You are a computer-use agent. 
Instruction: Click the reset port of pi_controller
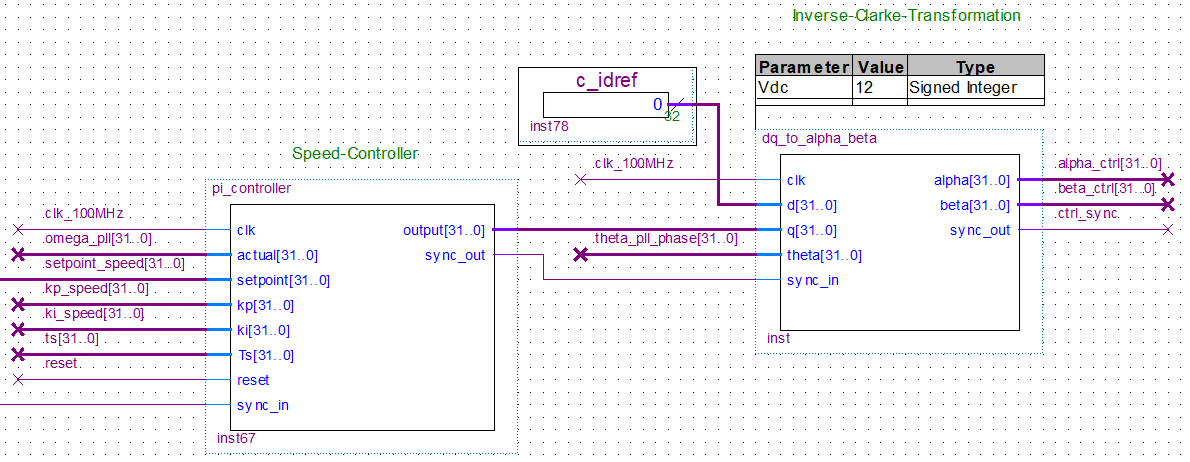click(x=253, y=380)
